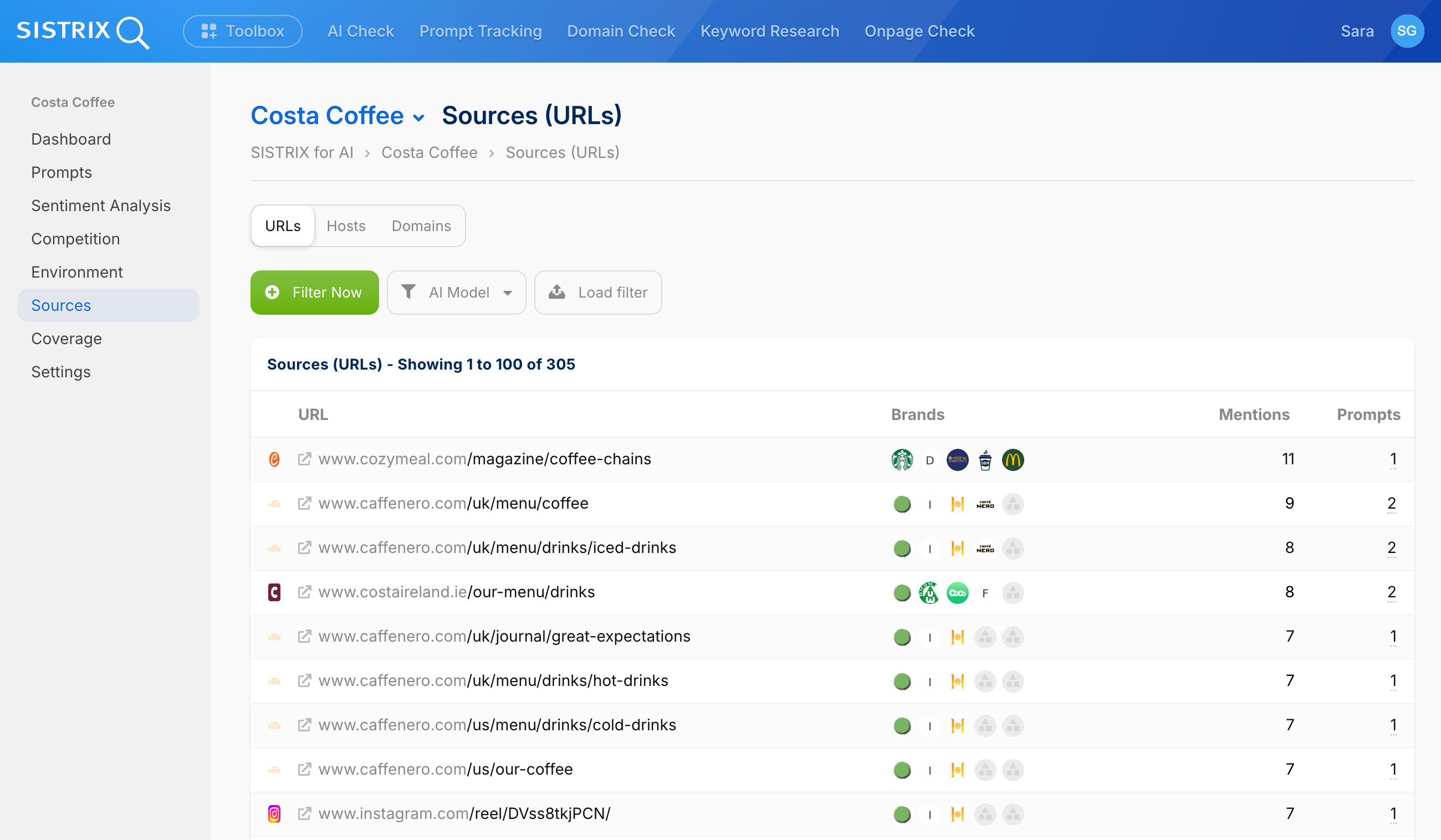The image size is (1441, 840).
Task: Switch to the Hosts tab
Action: (x=346, y=226)
